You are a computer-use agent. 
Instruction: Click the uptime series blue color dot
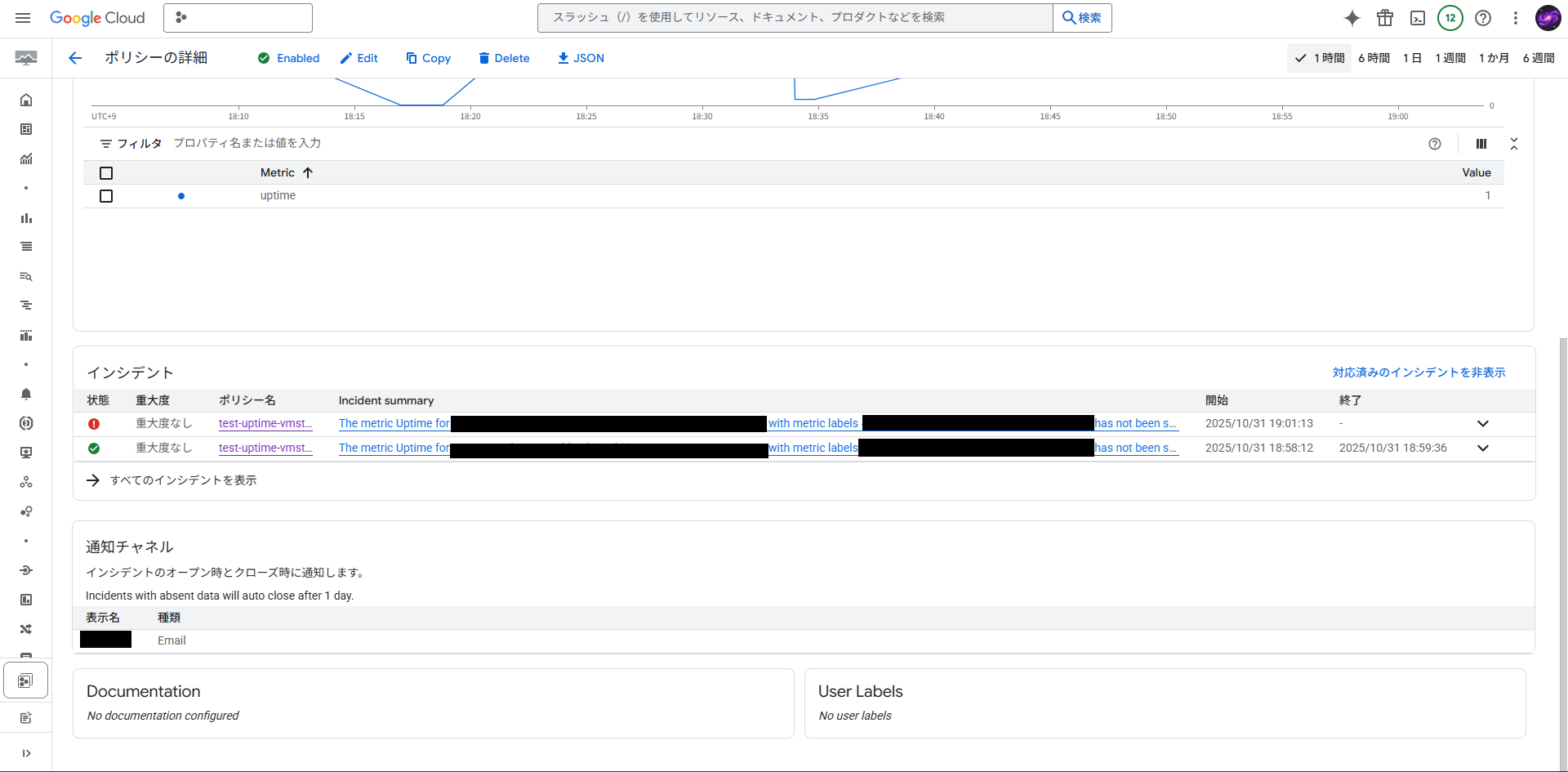(181, 196)
